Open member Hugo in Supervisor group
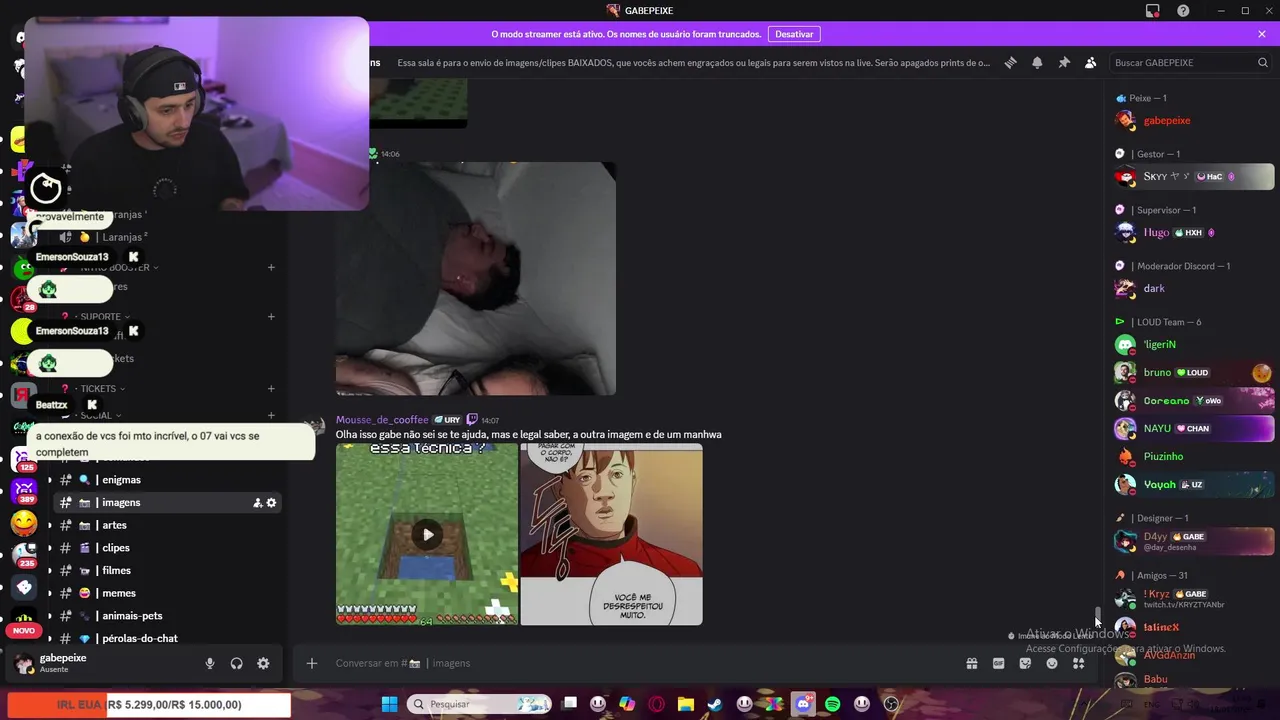Image resolution: width=1280 pixels, height=720 pixels. [1194, 232]
